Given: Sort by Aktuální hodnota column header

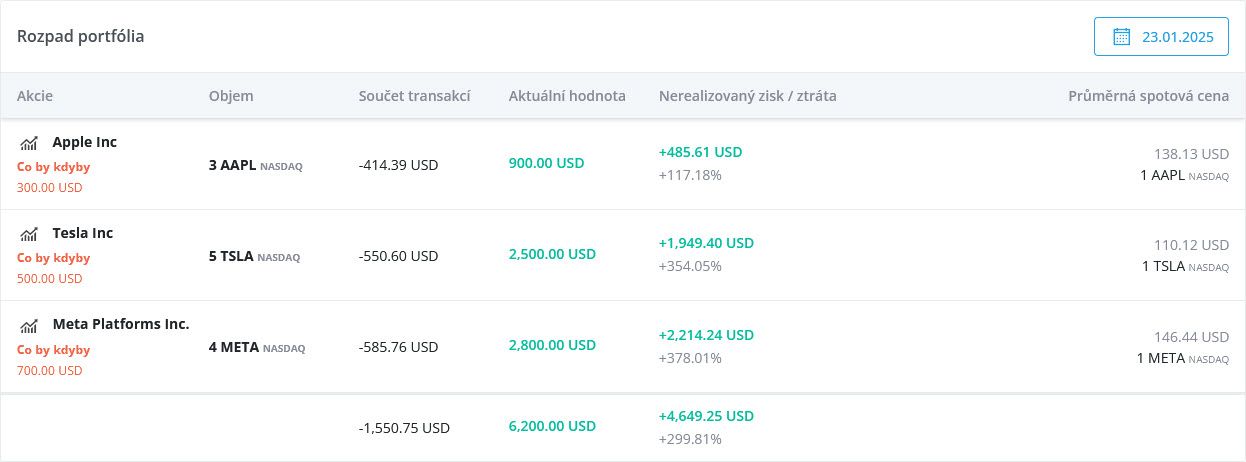Looking at the screenshot, I should [x=567, y=96].
